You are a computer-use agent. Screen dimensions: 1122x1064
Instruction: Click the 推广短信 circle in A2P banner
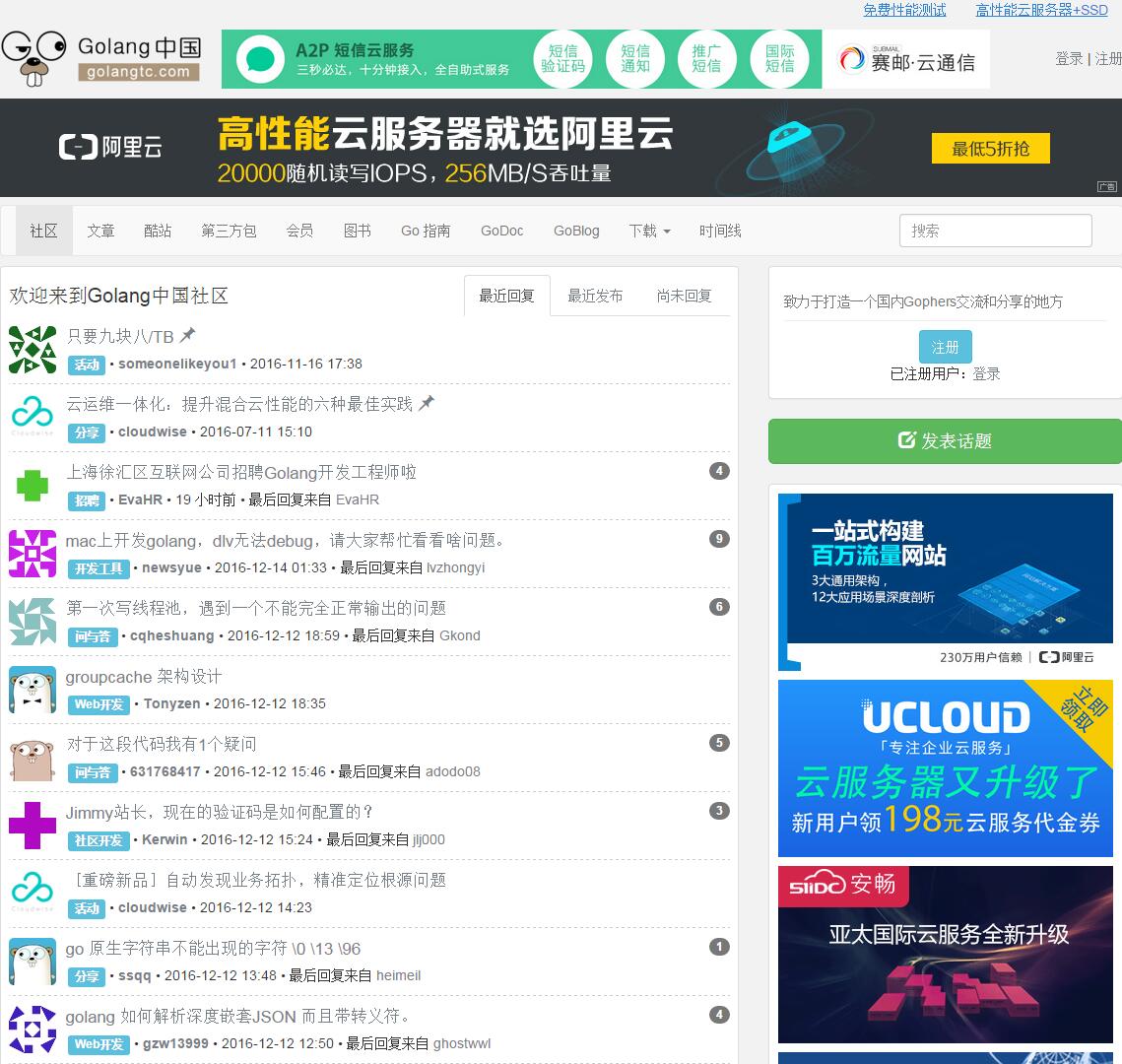point(707,59)
